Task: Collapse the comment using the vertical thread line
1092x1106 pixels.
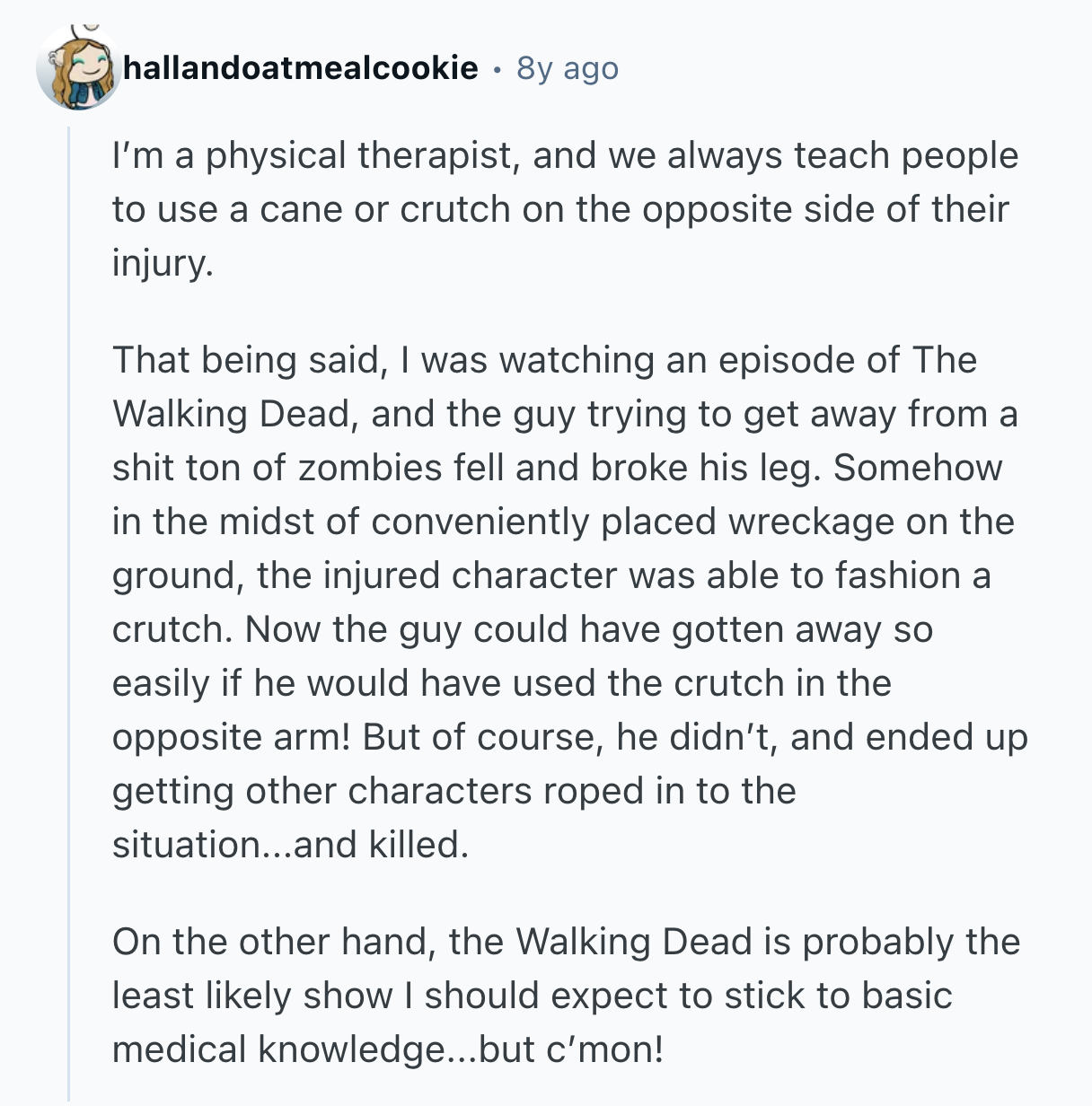Action: pos(69,610)
